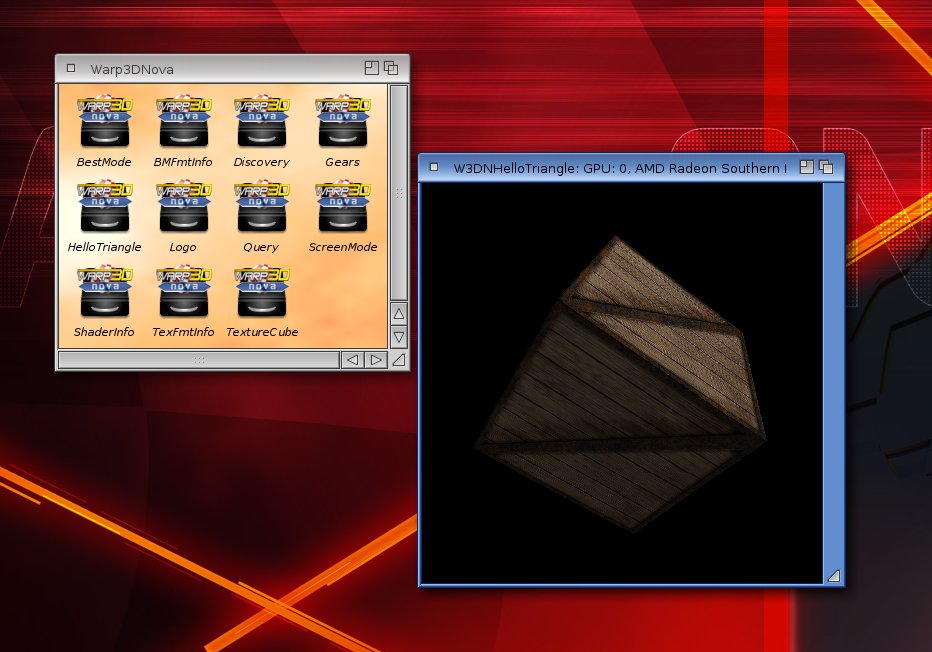Viewport: 932px width, 652px height.
Task: Click the HelloTriangle program icon
Action: click(105, 206)
